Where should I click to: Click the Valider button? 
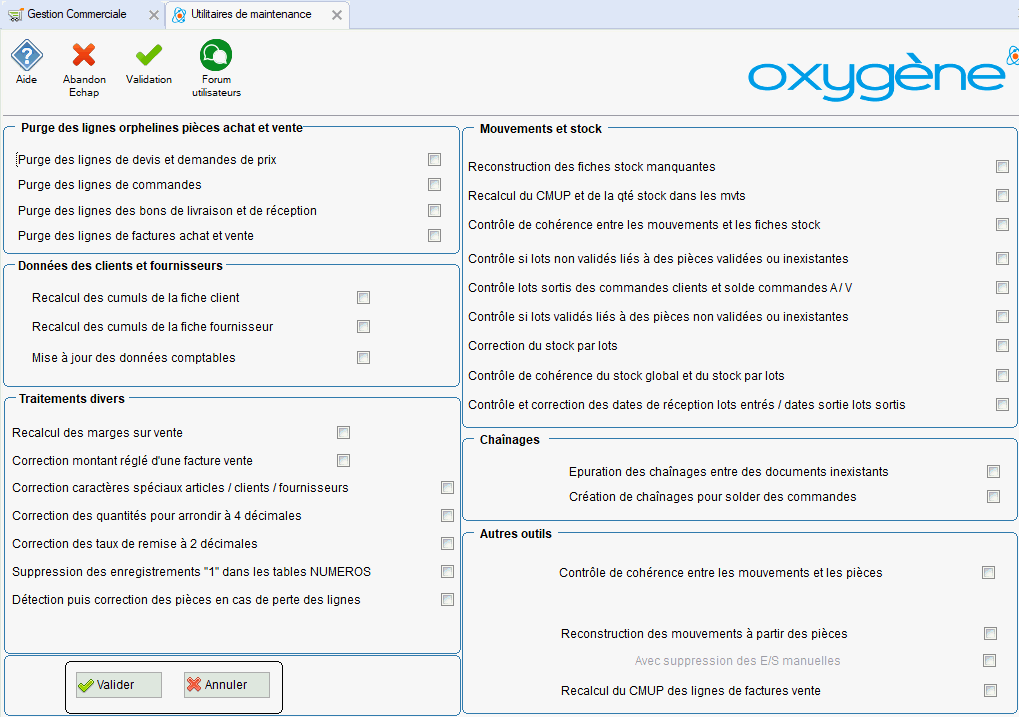(118, 685)
